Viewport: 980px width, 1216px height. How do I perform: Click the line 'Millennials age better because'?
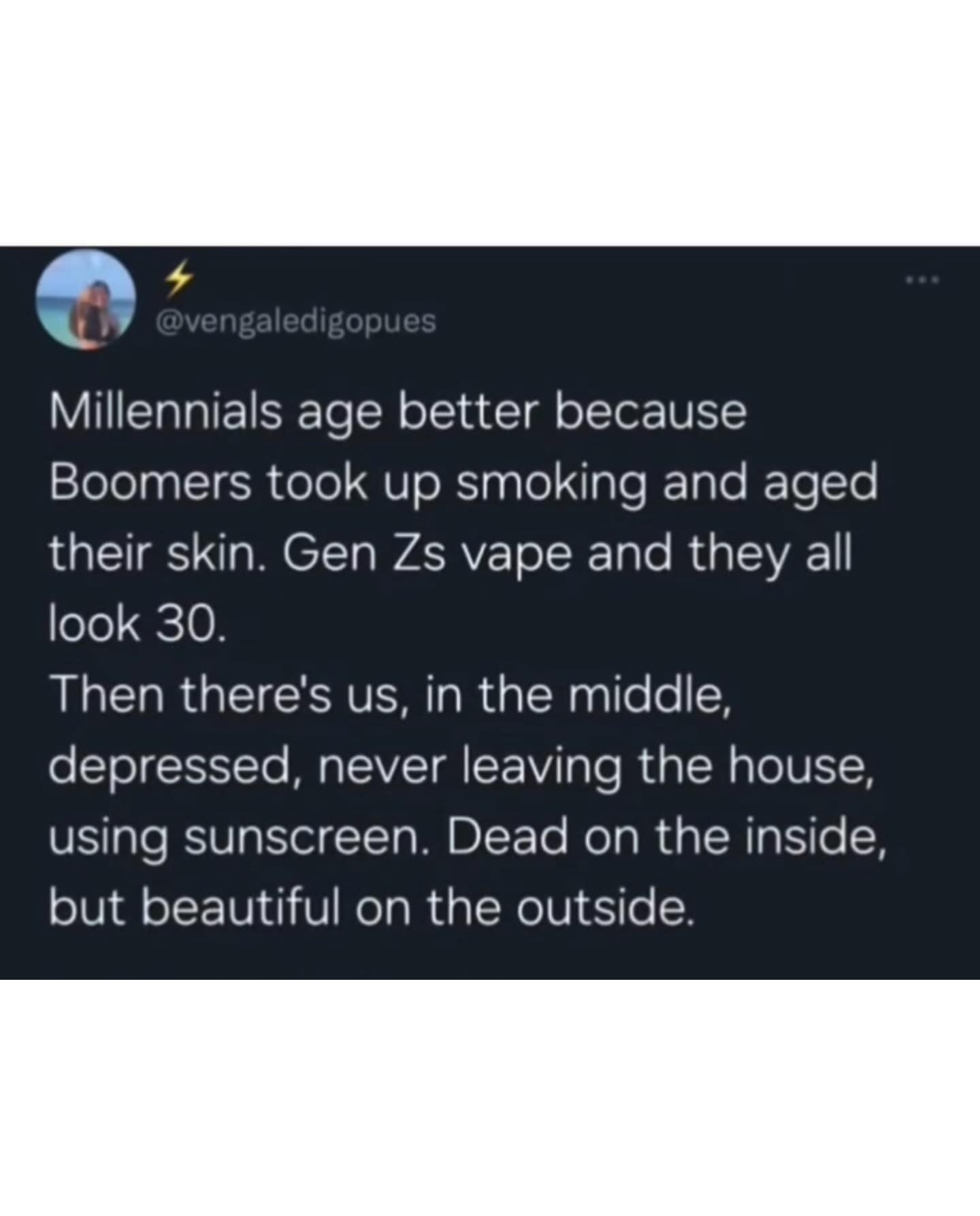coord(398,412)
